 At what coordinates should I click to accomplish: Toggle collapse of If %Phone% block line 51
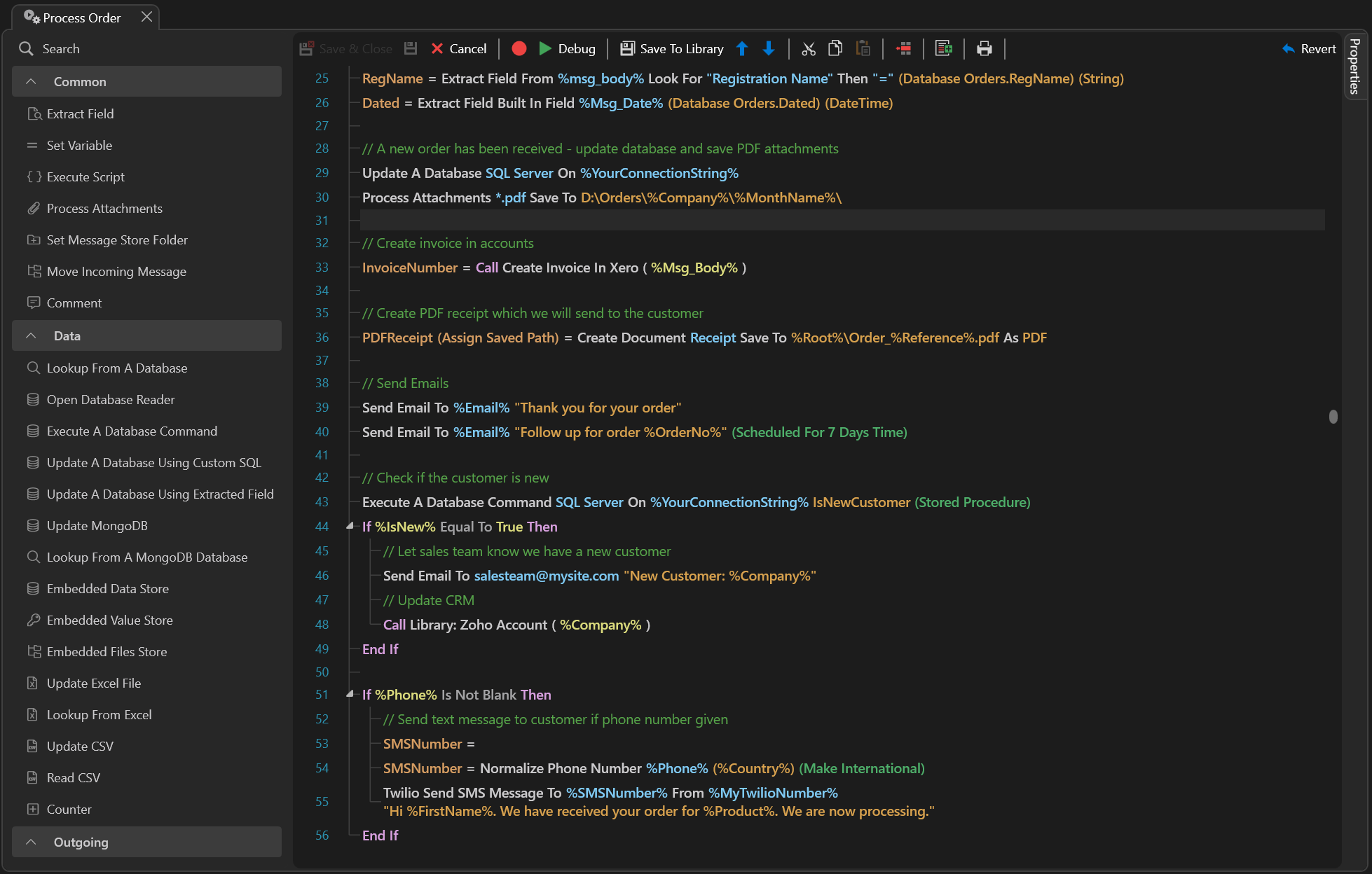point(346,694)
